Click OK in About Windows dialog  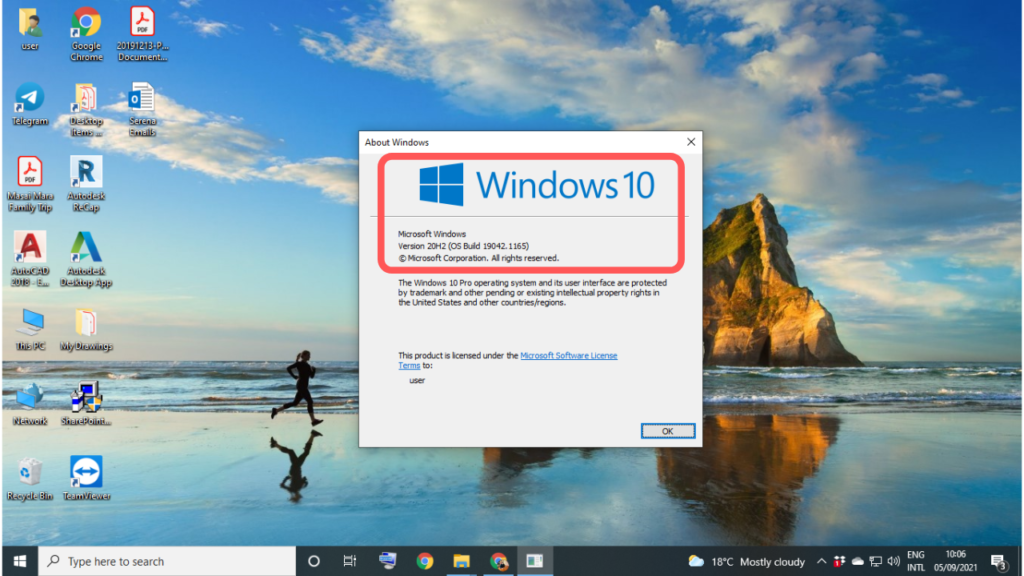coord(667,431)
